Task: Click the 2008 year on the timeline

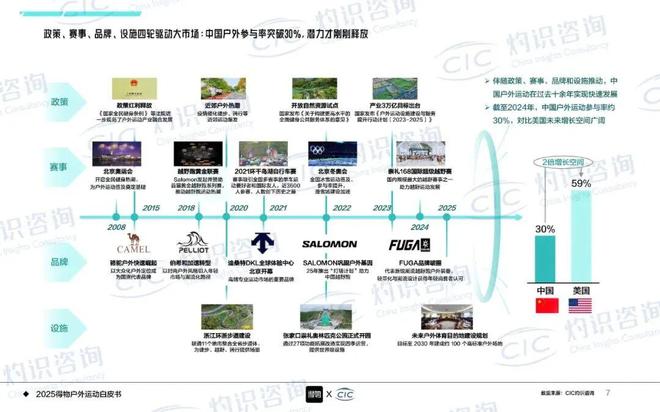Action: click(117, 227)
